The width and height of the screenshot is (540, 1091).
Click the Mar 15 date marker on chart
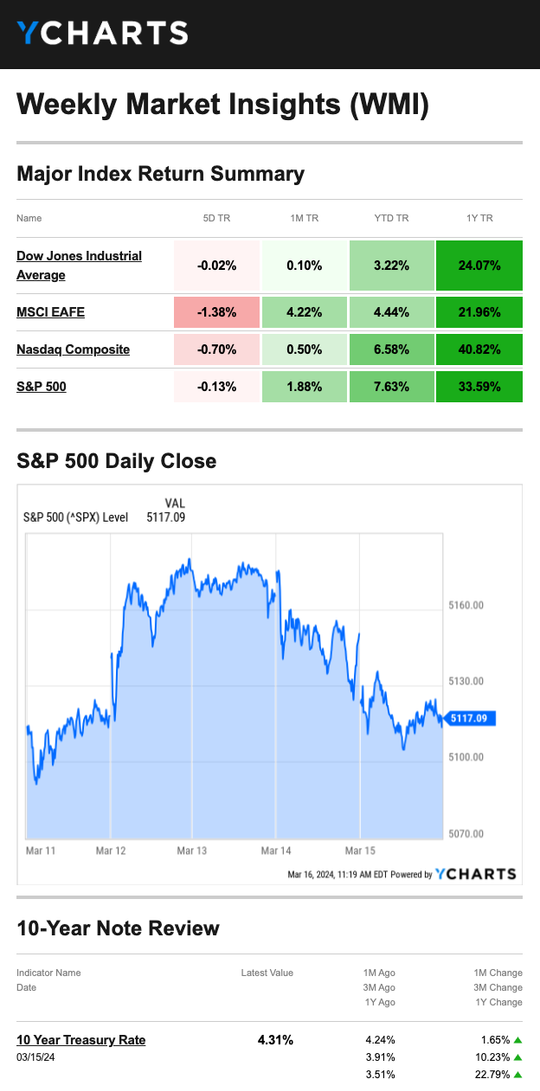(x=360, y=850)
